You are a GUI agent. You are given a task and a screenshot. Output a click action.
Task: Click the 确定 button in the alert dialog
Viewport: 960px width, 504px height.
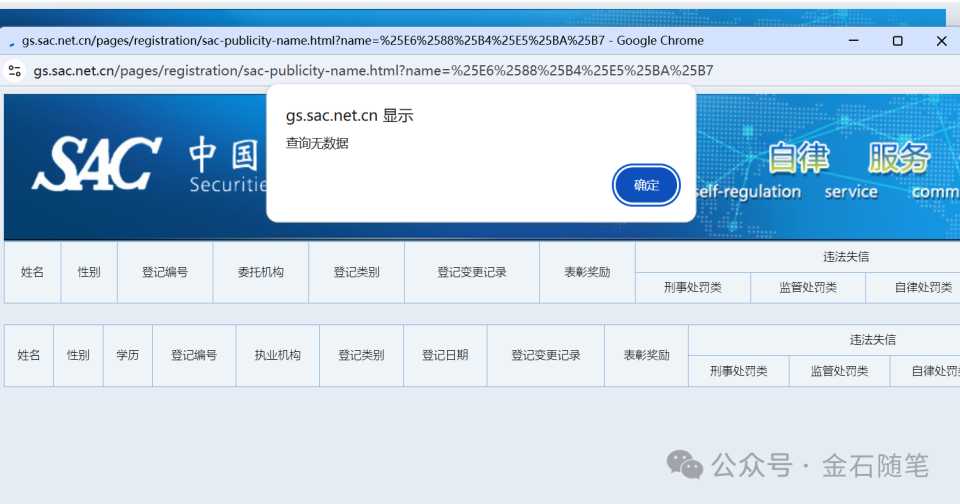point(646,185)
